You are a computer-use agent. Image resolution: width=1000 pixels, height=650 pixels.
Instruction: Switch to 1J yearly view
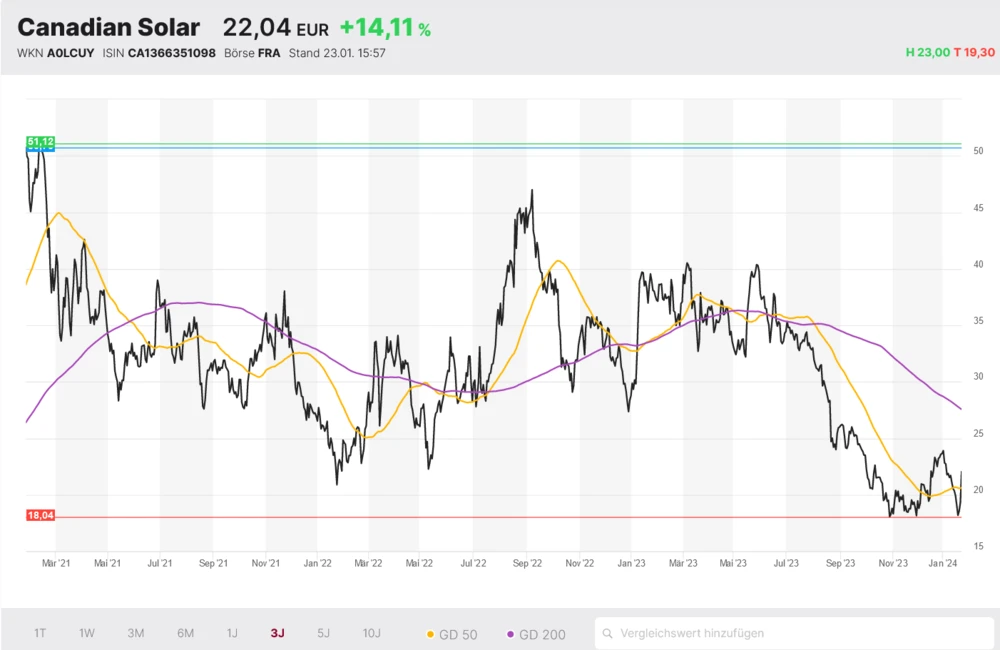(x=232, y=633)
